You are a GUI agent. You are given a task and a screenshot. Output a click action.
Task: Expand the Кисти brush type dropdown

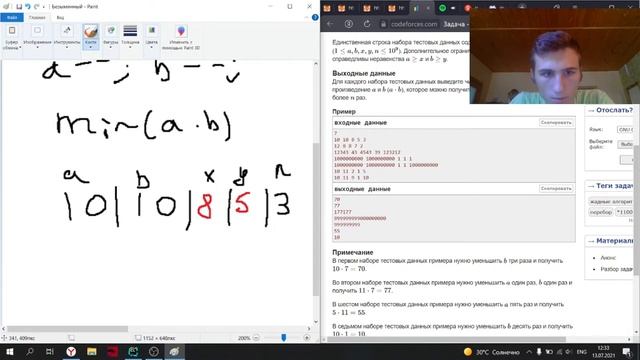coord(90,47)
